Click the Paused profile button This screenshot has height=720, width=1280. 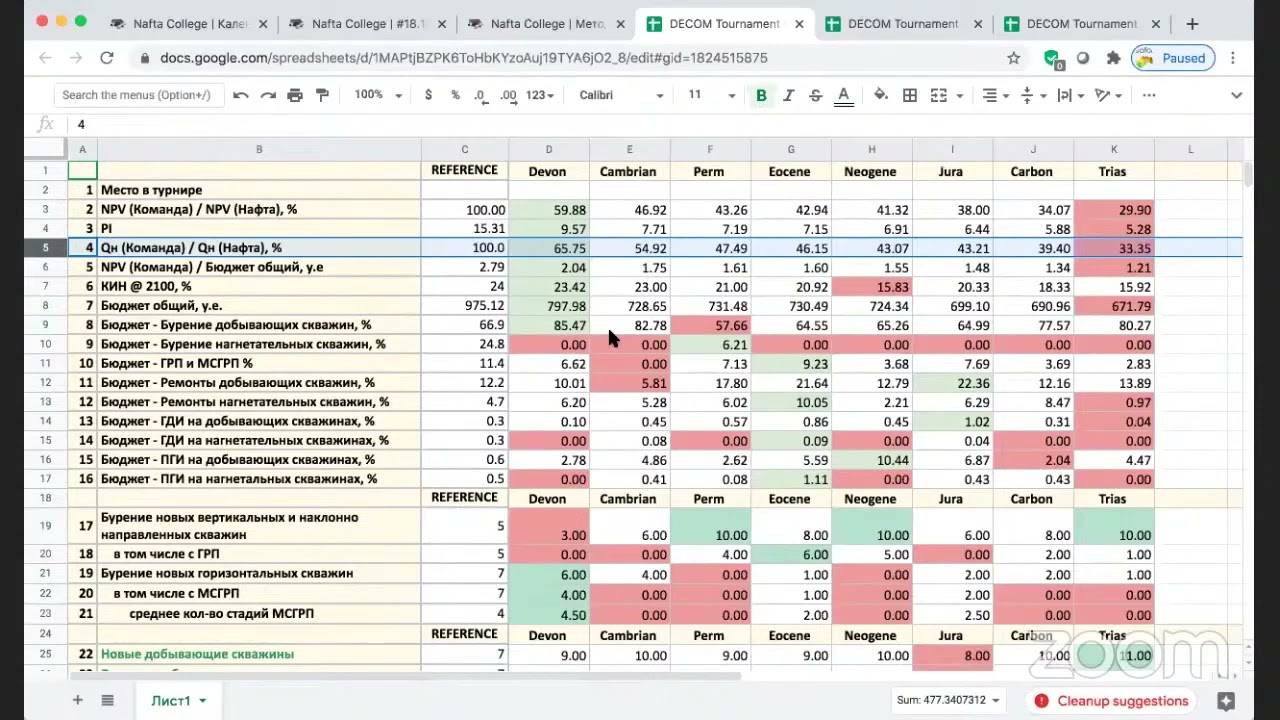[1171, 58]
